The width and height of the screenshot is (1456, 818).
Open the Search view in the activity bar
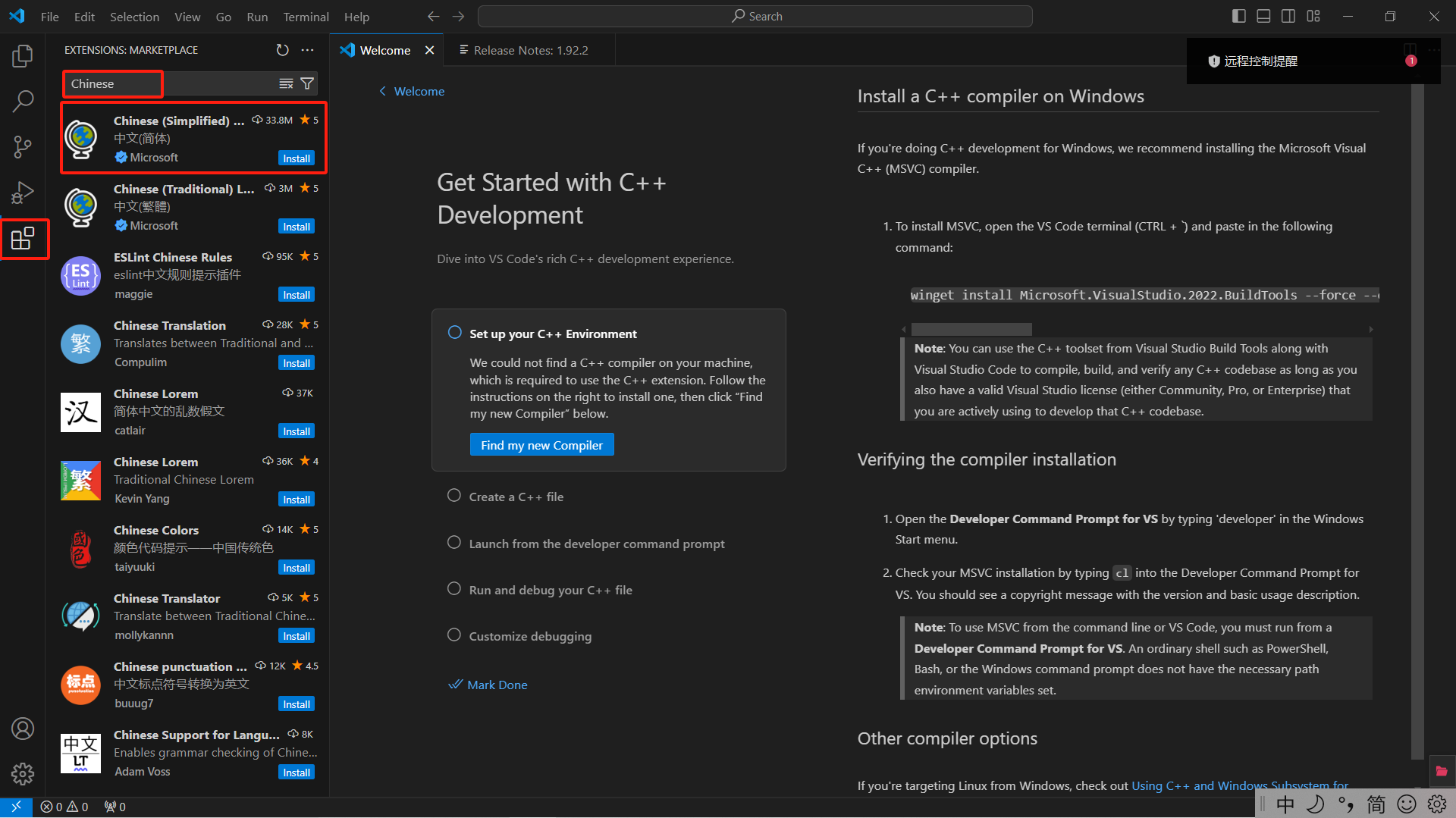(23, 101)
